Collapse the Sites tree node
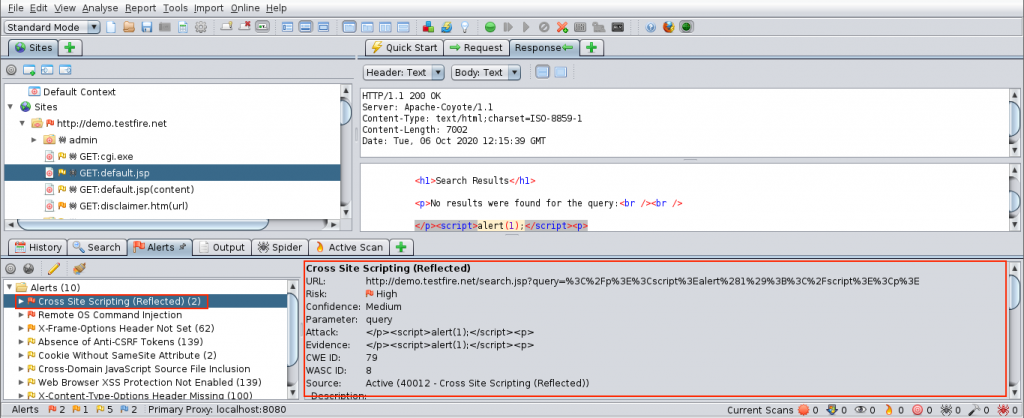The height and width of the screenshot is (418, 1024). click(10, 107)
